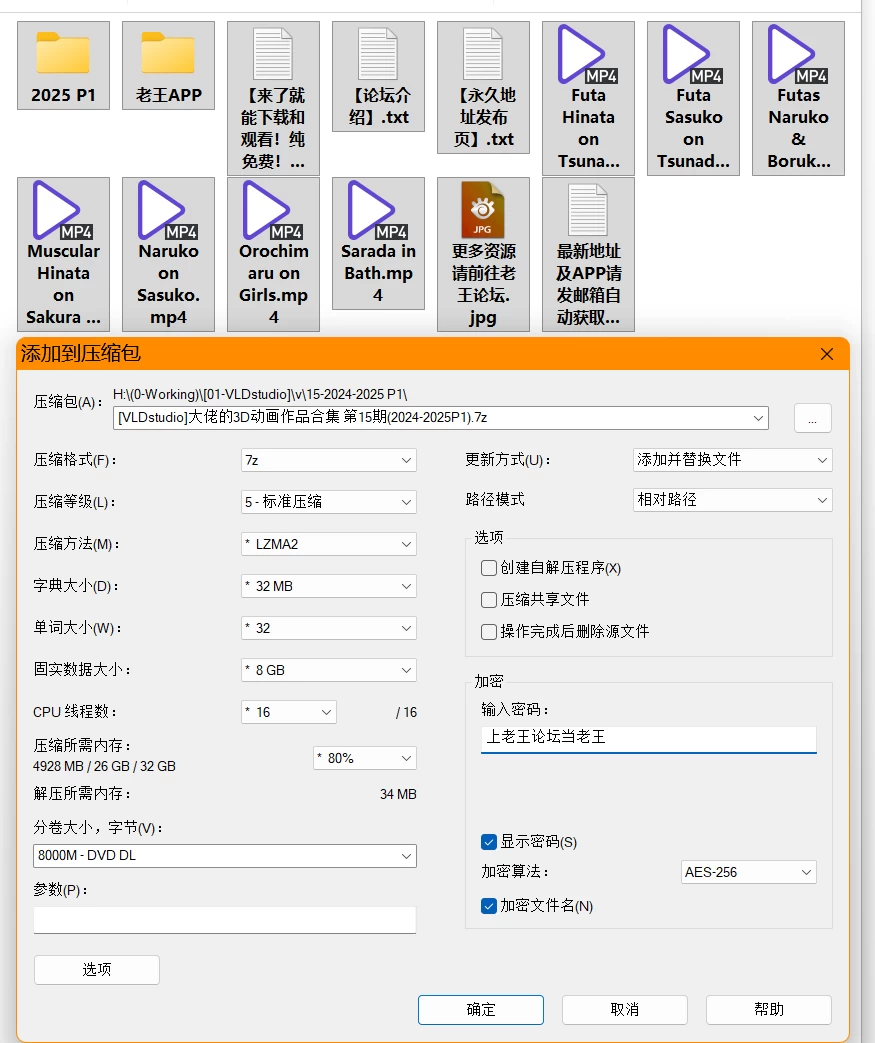
Task: Open the 分卷大小 8000M DVD DL dropdown
Action: pos(225,856)
